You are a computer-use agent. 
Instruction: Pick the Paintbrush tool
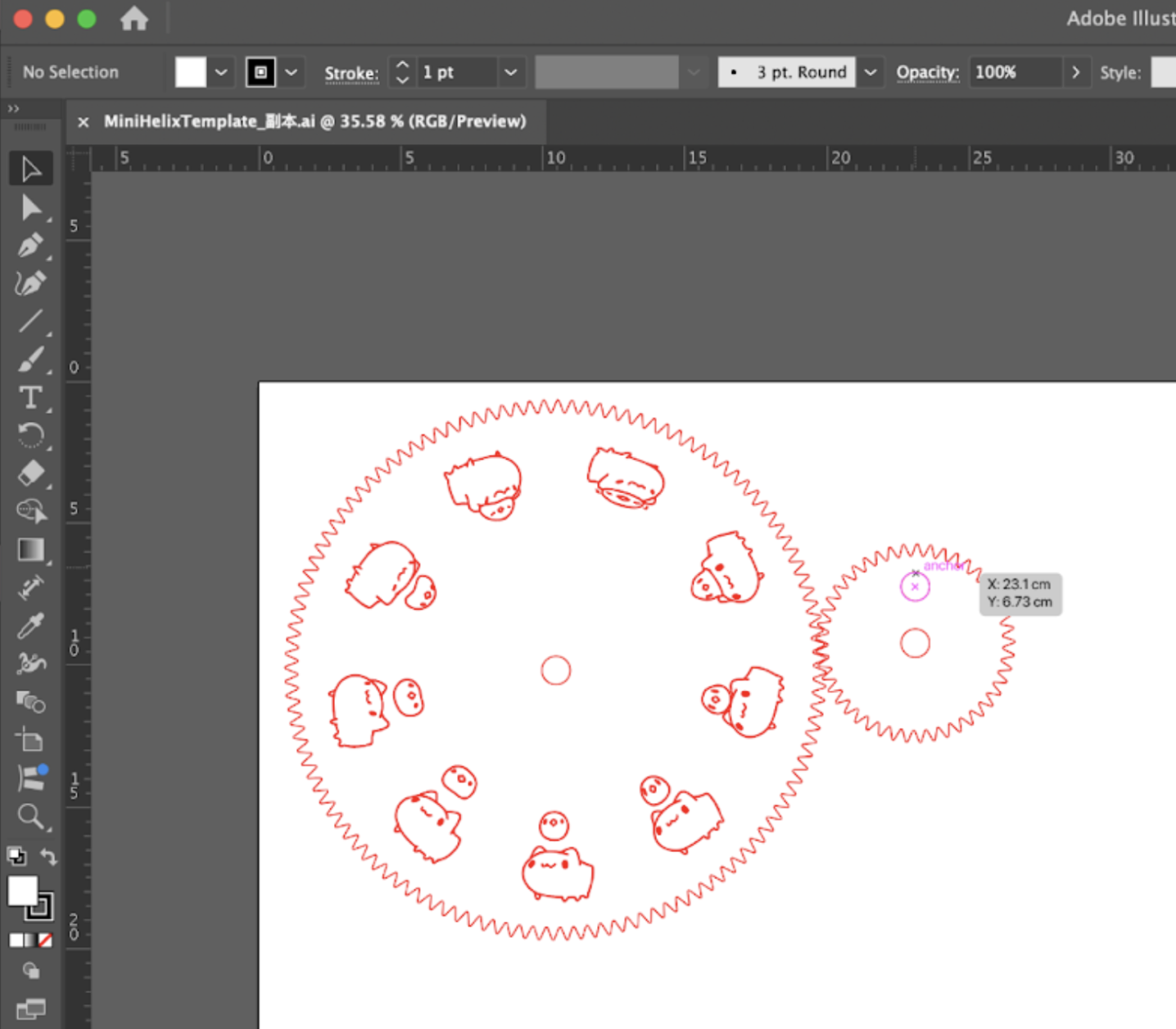click(x=30, y=359)
